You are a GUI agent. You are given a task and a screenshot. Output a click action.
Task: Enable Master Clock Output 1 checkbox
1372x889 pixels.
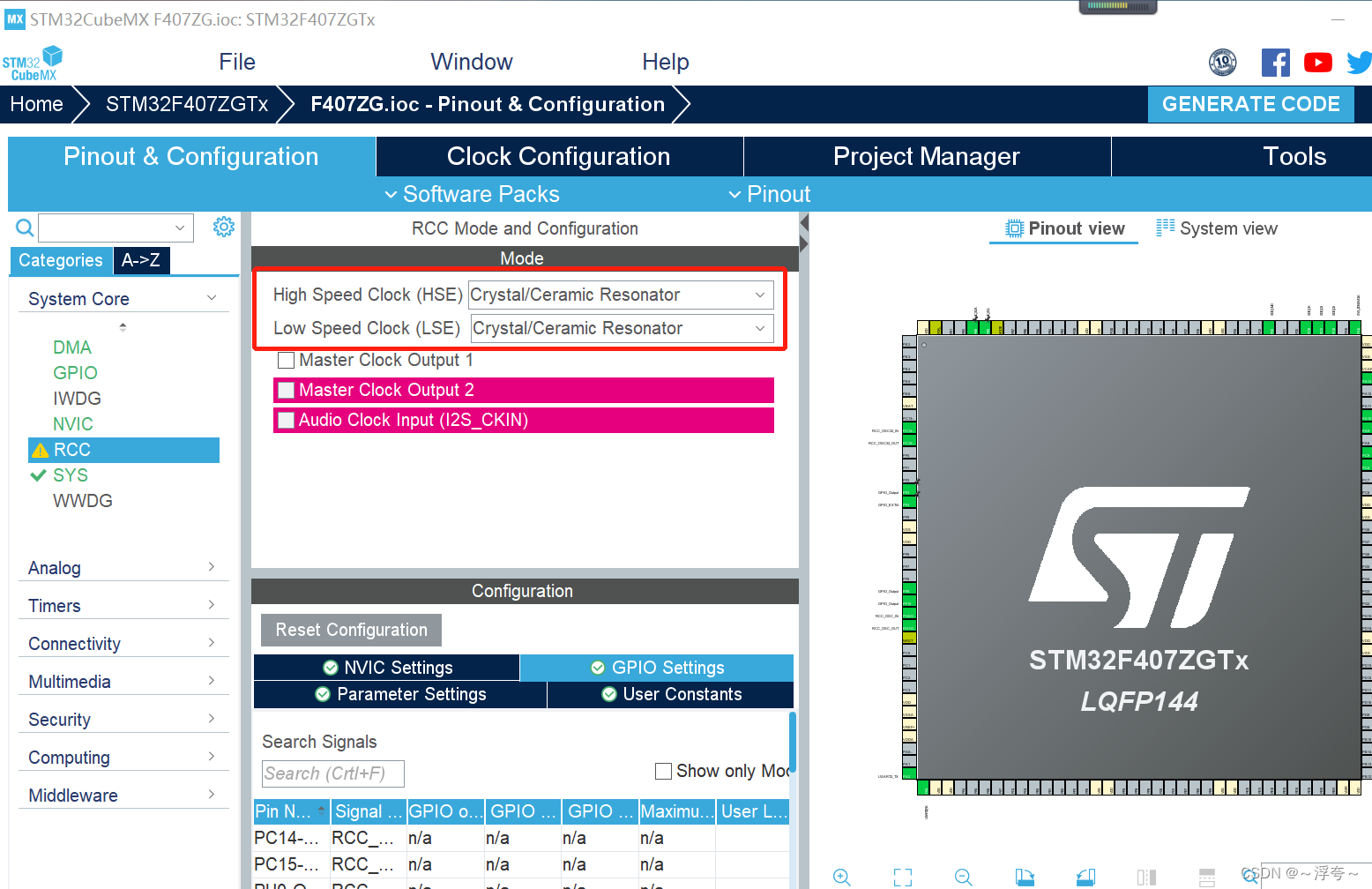point(286,360)
